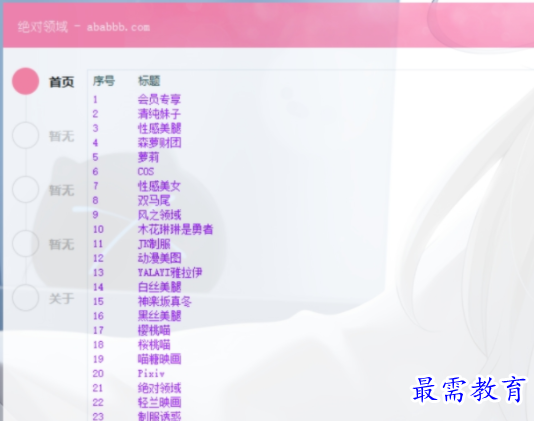534x421 pixels.
Task: Select row 22 轻兰映画
Action: coord(159,403)
